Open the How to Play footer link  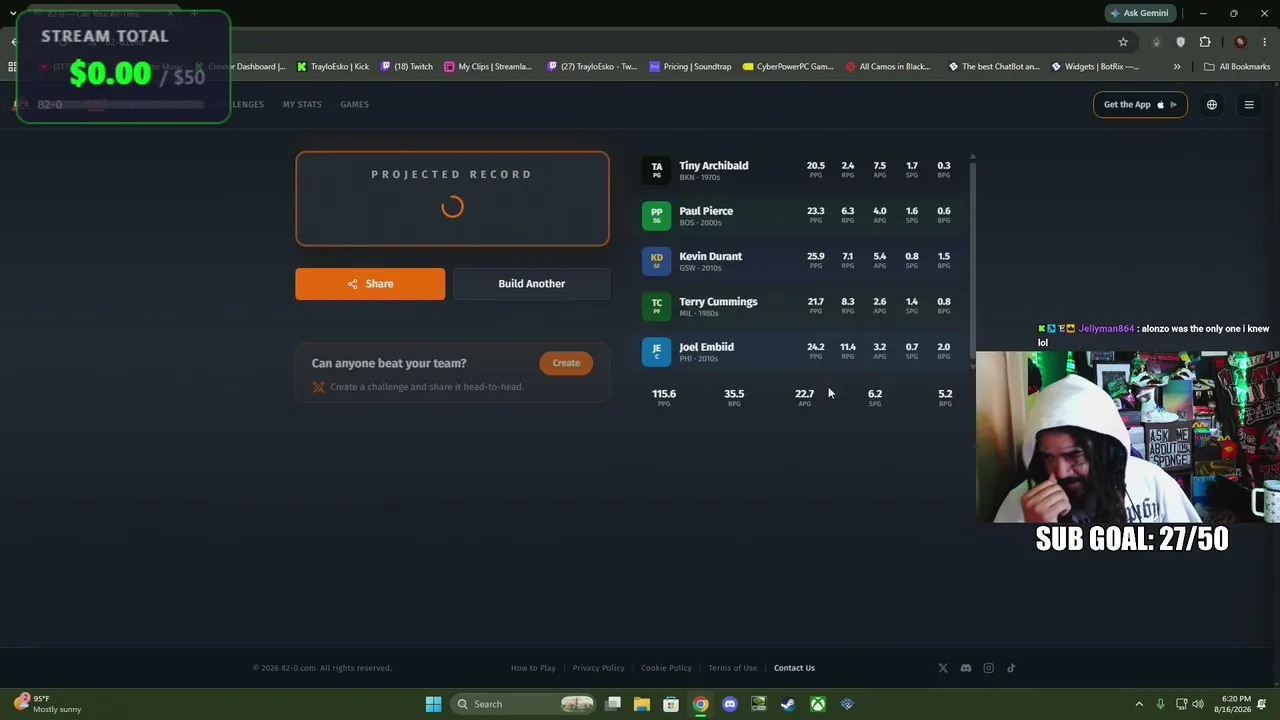[533, 668]
